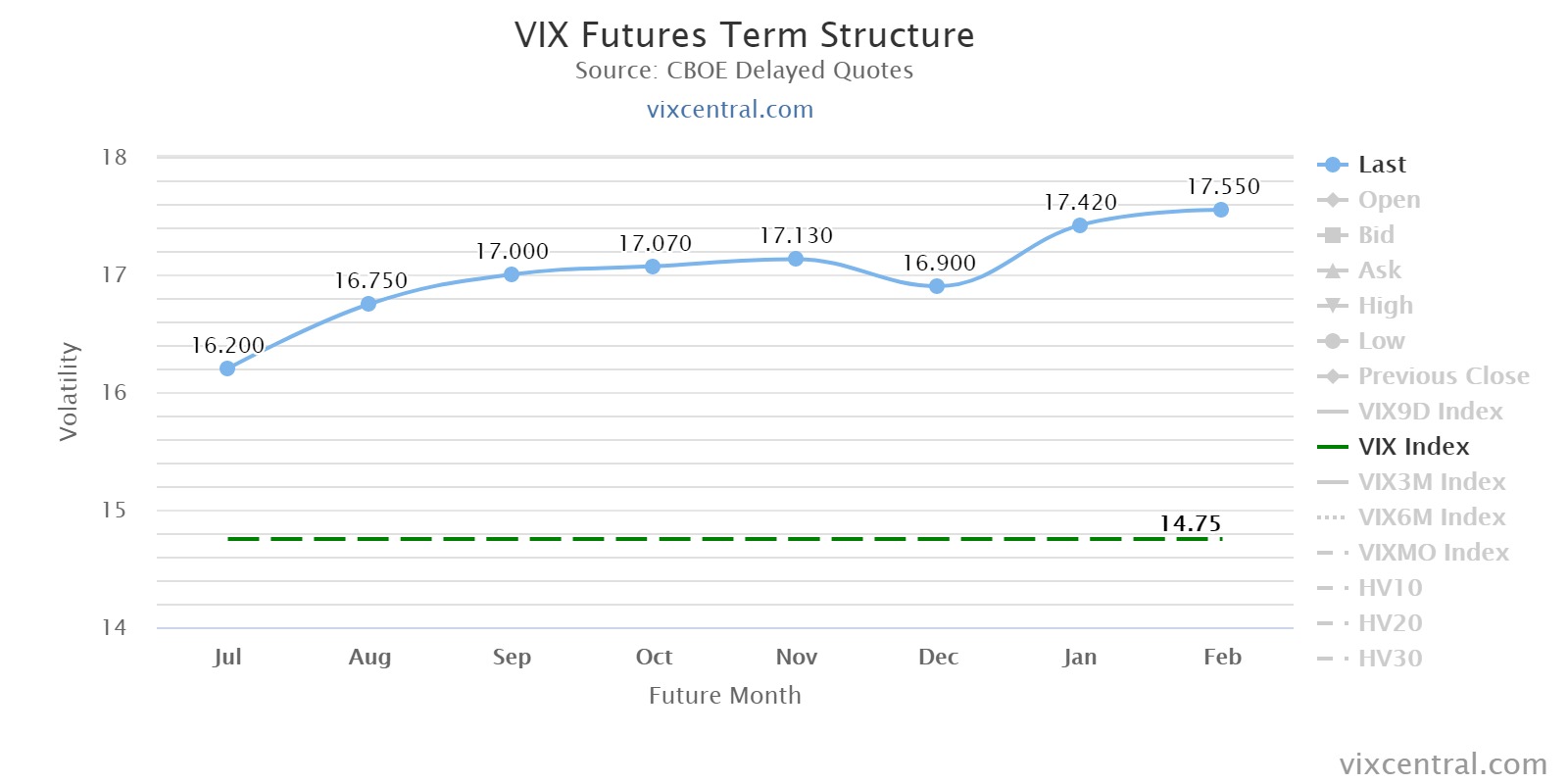The image size is (1568, 784).
Task: Click the High legend marker icon
Action: (x=1332, y=306)
